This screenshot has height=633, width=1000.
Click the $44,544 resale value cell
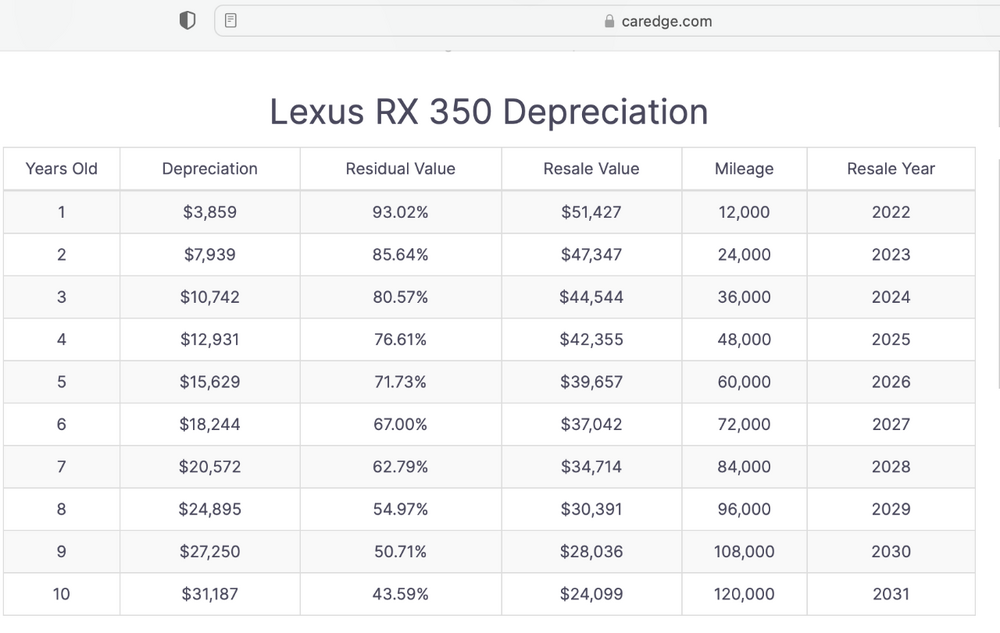pos(591,297)
